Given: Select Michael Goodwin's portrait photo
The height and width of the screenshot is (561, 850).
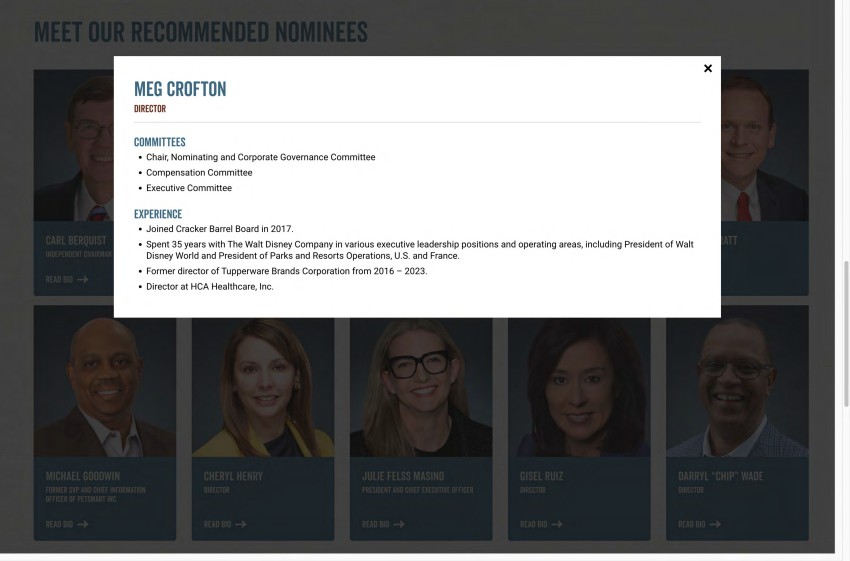Looking at the screenshot, I should [105, 387].
